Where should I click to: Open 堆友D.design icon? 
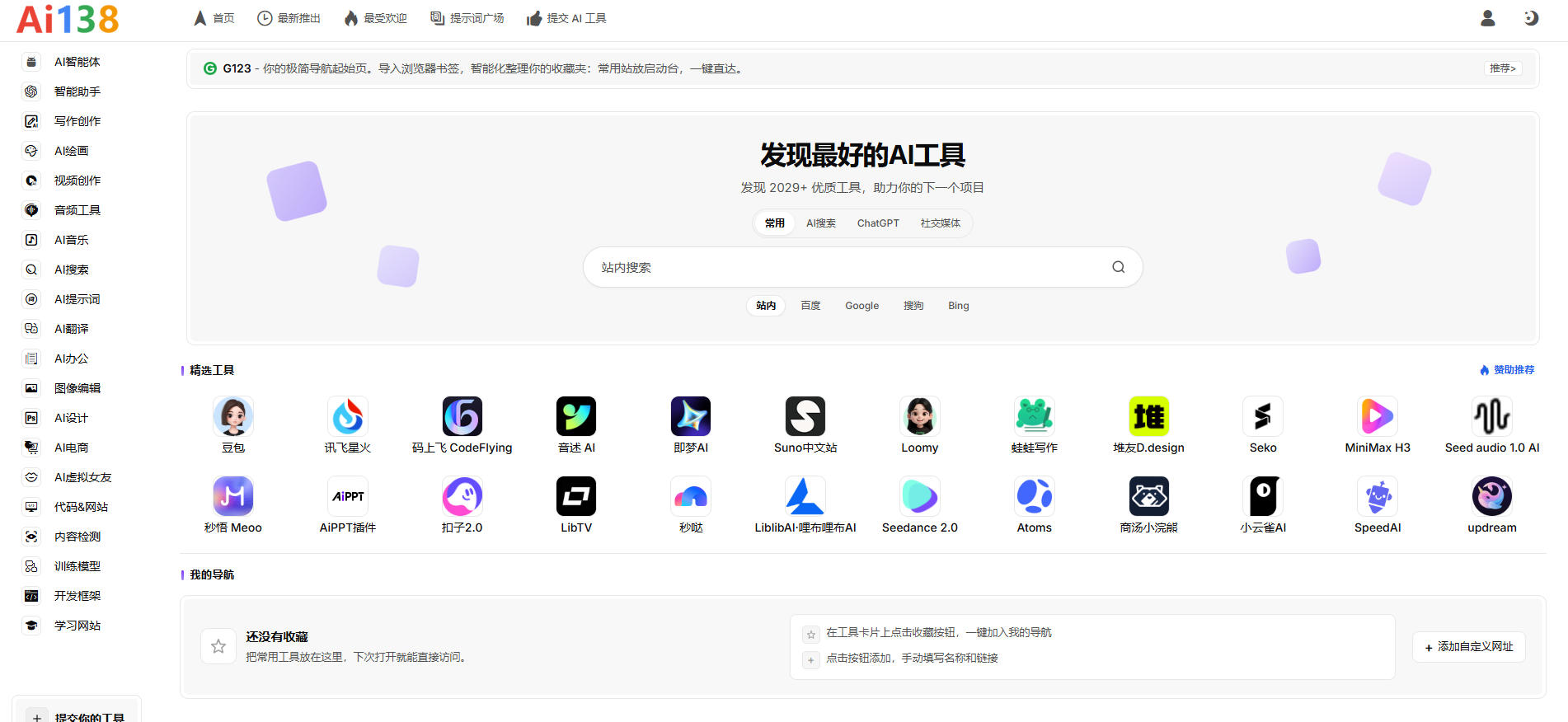click(1149, 416)
